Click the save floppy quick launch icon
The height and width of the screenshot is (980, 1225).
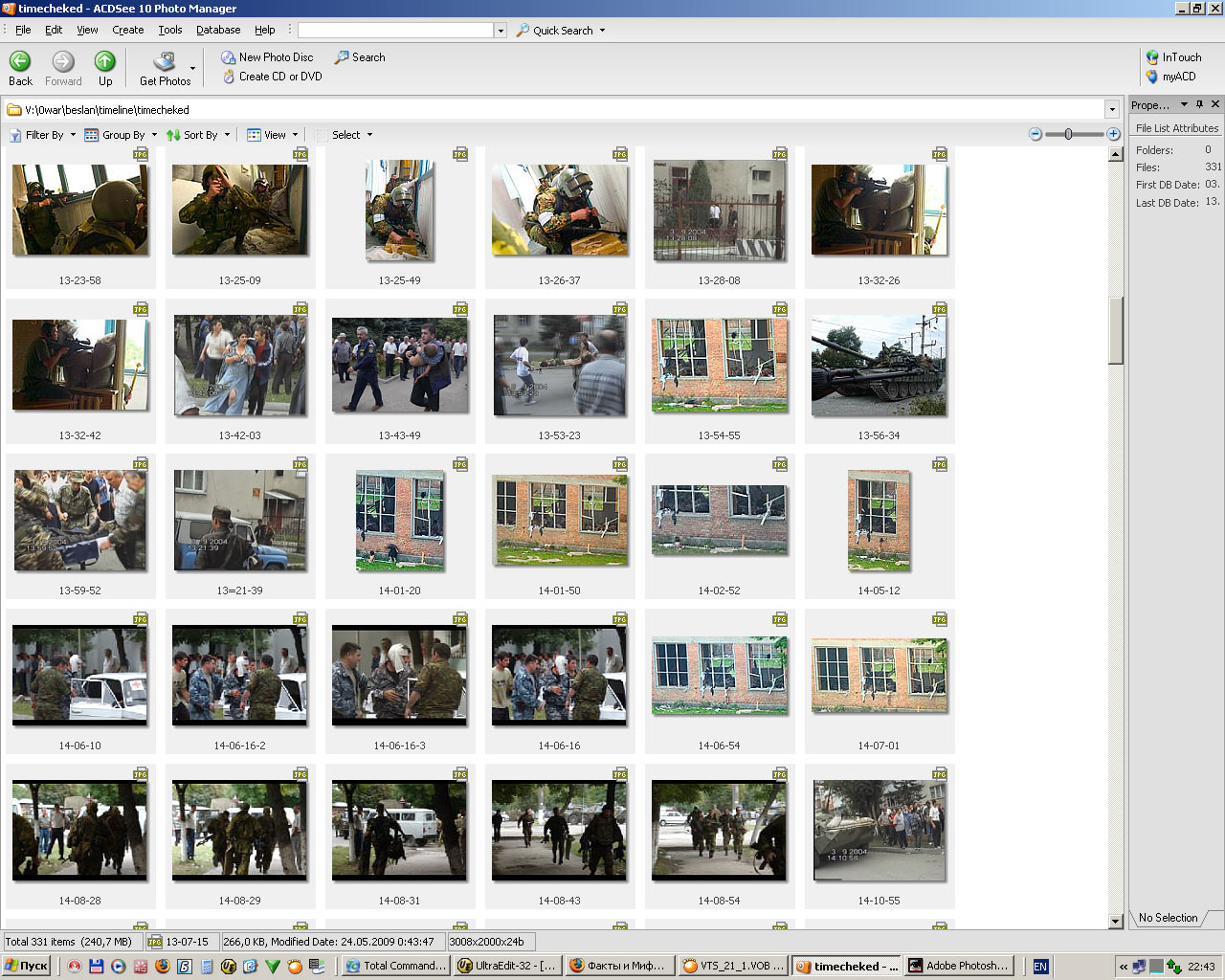(x=97, y=967)
